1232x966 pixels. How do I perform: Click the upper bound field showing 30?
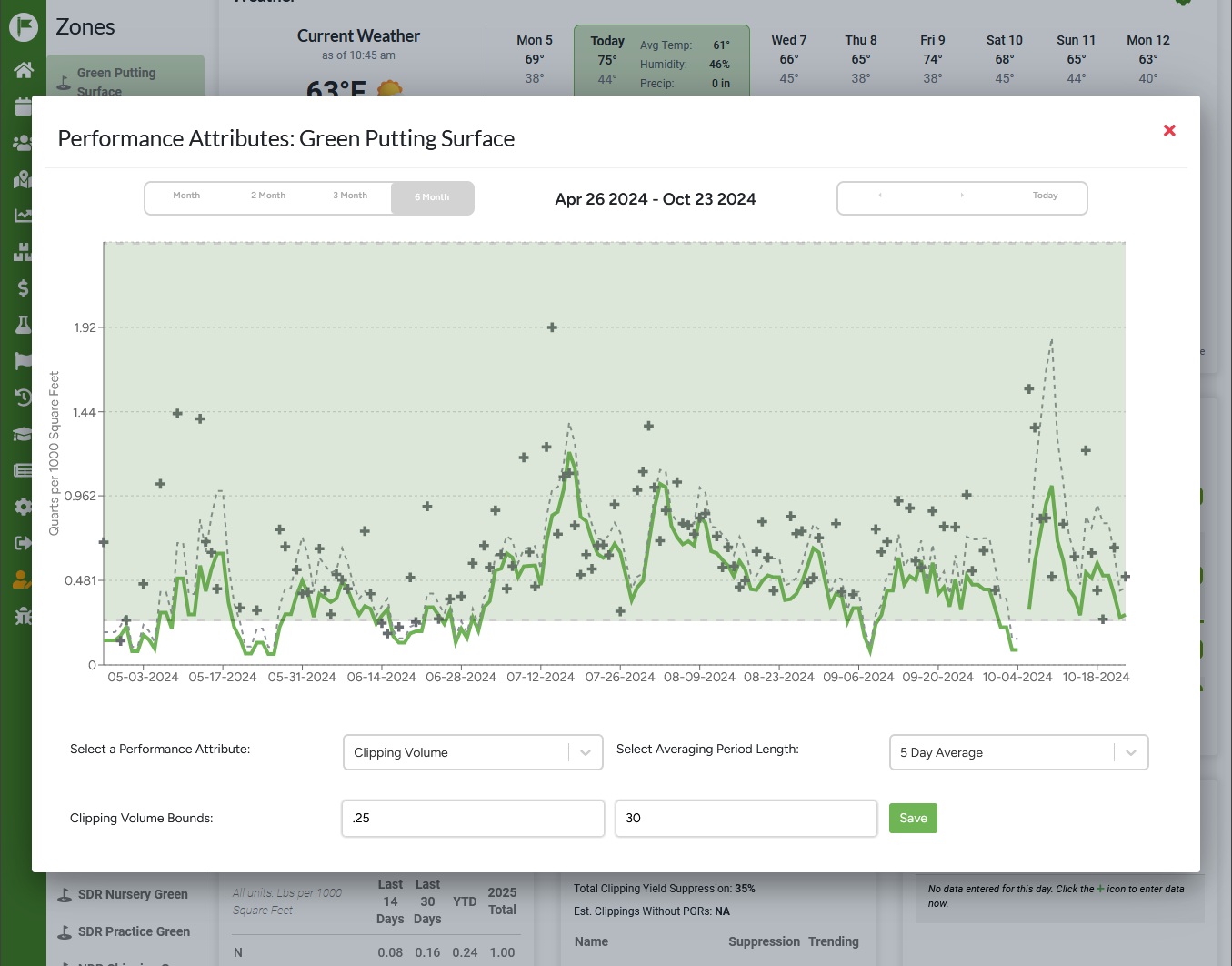pyautogui.click(x=746, y=819)
